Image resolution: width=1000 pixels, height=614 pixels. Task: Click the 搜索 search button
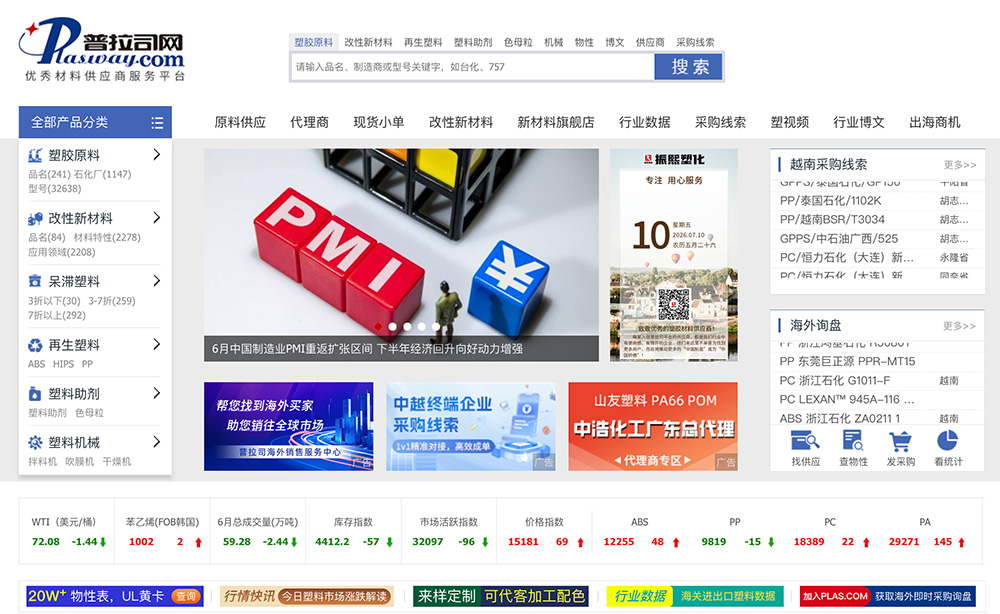pos(689,67)
